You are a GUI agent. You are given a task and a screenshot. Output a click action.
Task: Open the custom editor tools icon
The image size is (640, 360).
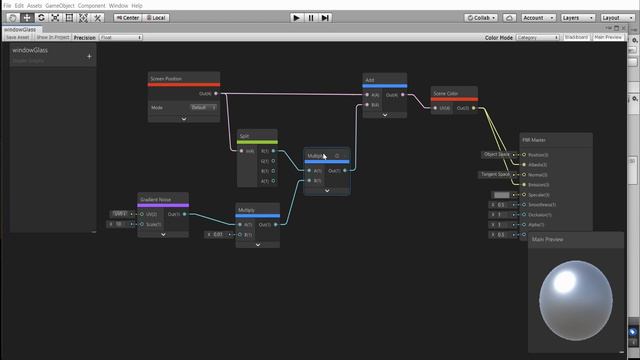coord(98,18)
